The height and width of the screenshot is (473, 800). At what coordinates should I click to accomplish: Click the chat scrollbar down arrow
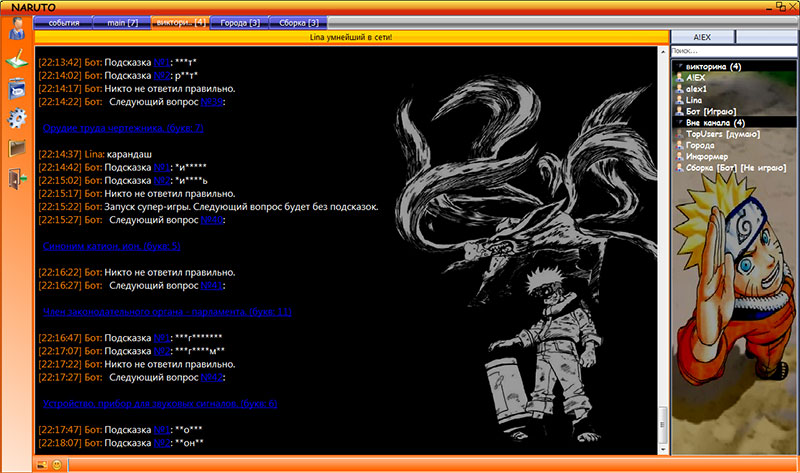[661, 450]
